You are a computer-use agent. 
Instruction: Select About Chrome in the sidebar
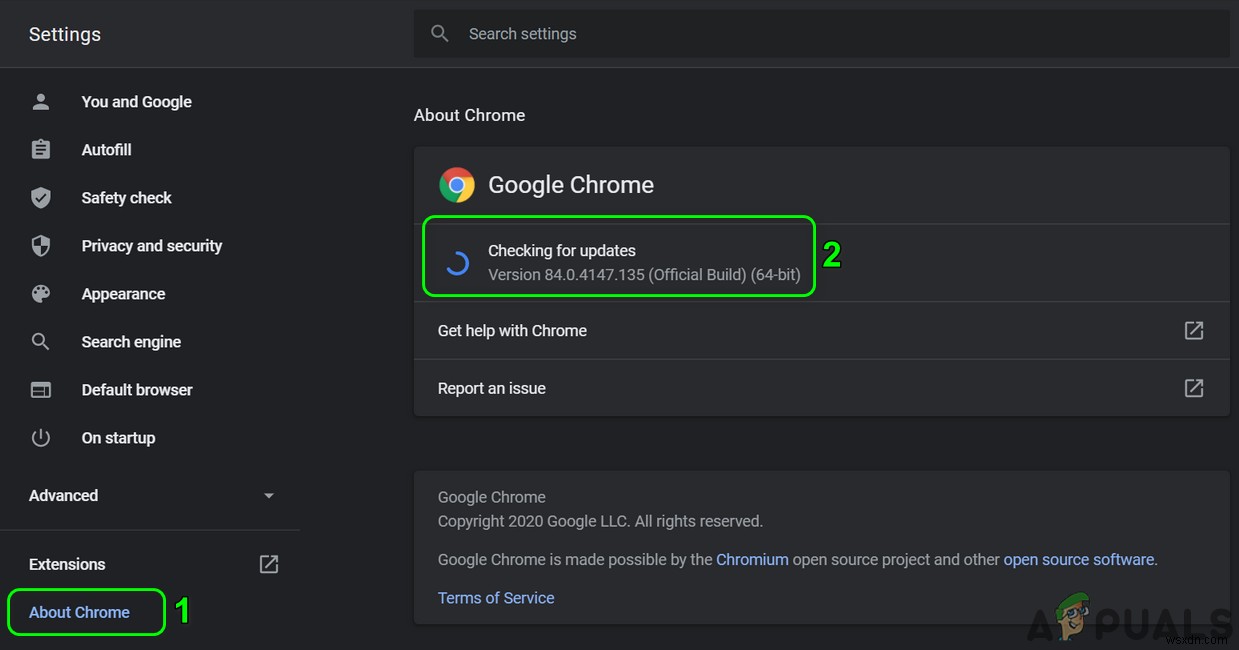[79, 611]
